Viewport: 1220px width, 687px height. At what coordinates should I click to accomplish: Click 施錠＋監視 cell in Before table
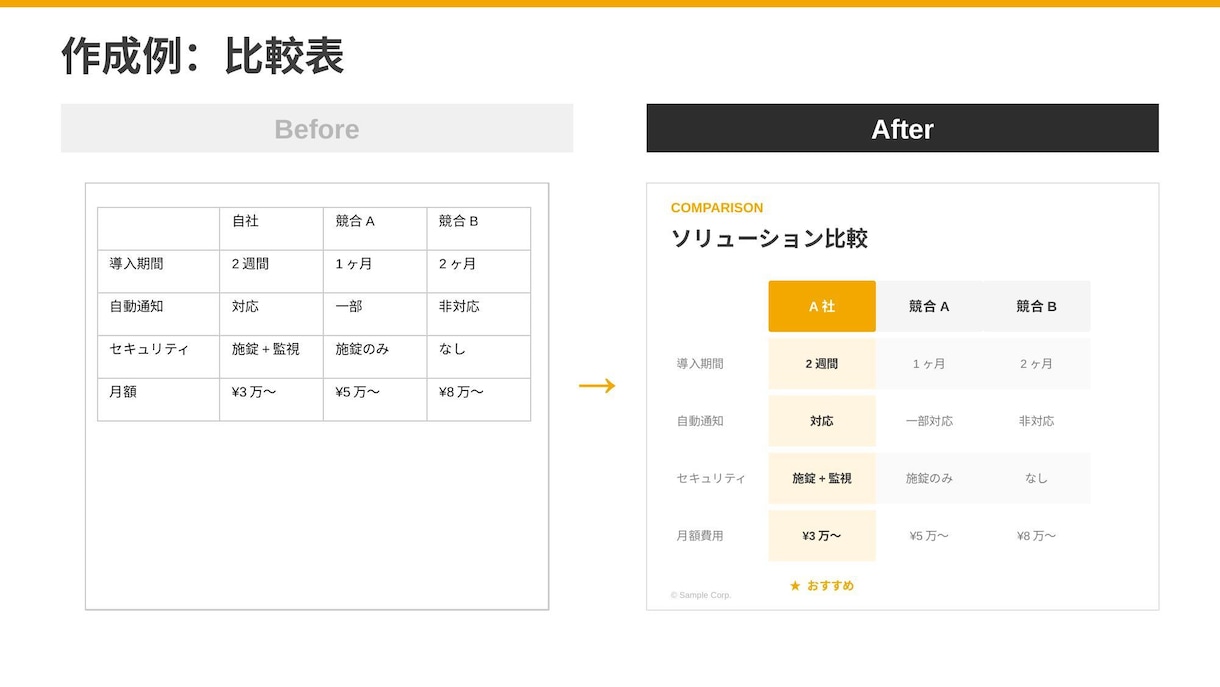coord(271,358)
